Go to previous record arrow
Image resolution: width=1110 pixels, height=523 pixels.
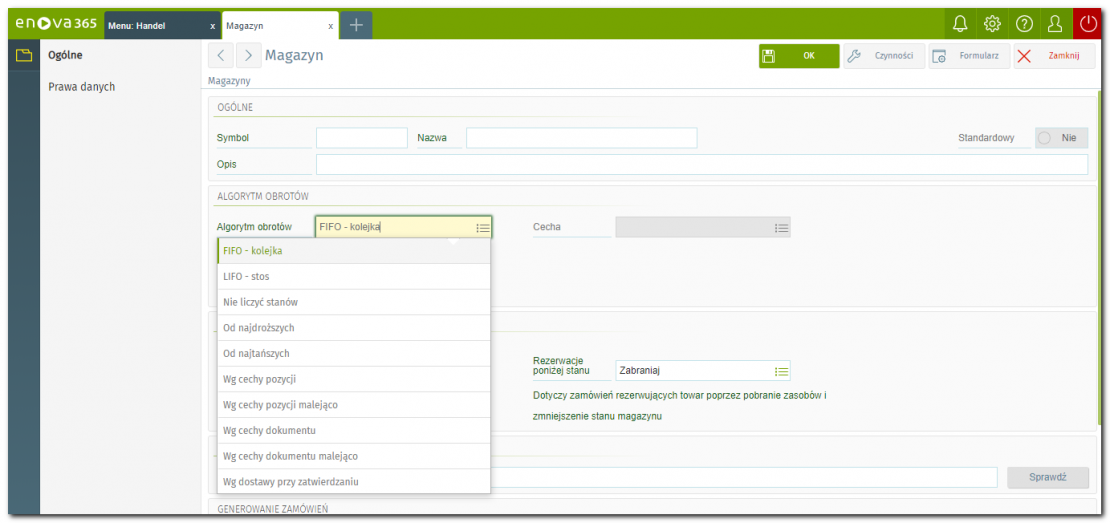point(221,56)
